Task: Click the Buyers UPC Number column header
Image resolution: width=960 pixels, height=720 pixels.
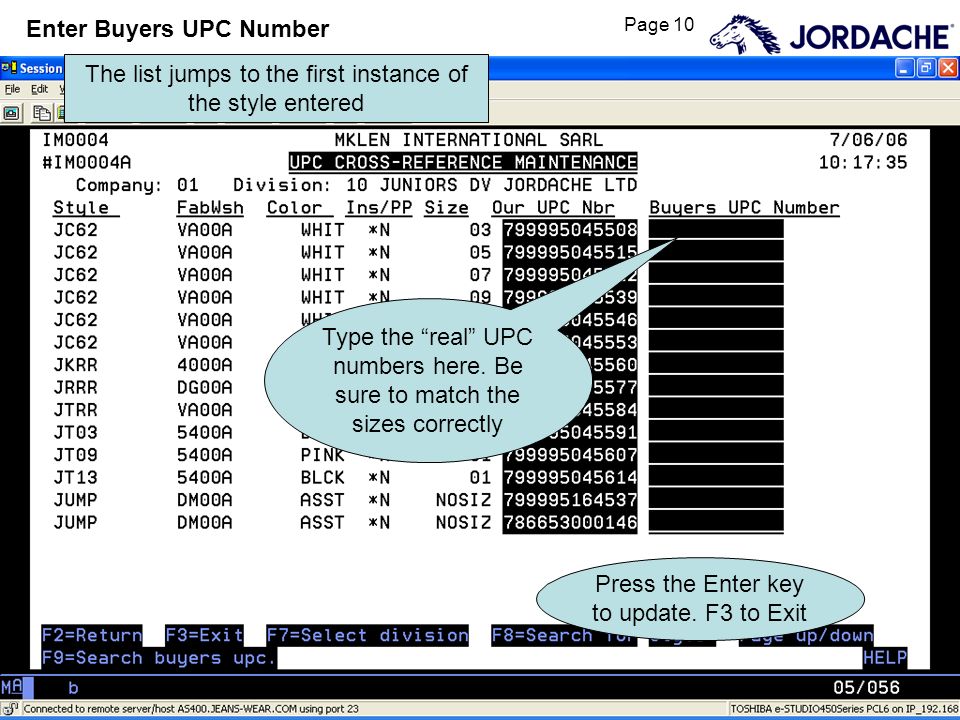Action: click(744, 208)
